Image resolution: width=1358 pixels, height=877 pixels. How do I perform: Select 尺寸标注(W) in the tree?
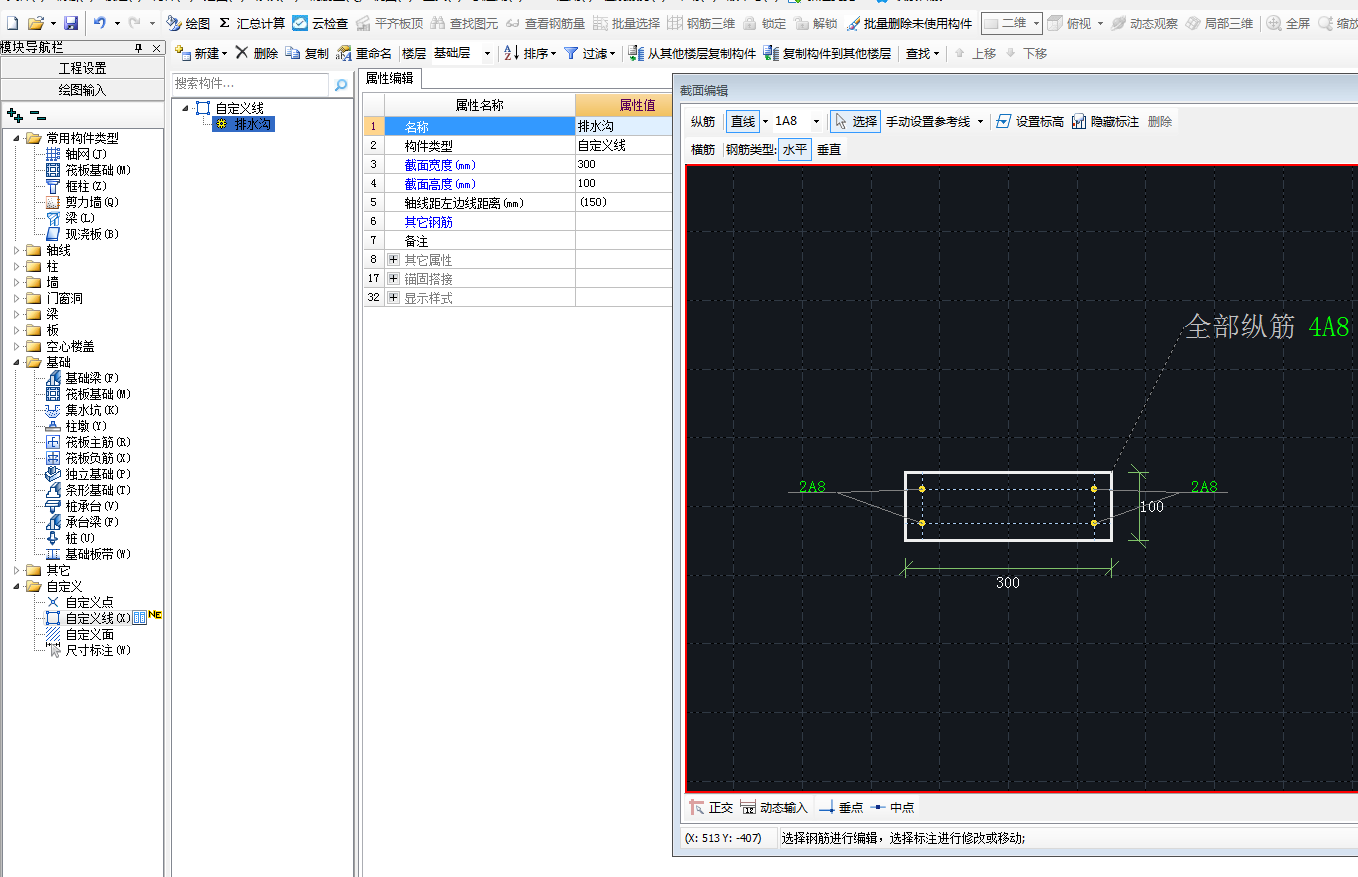[88, 650]
